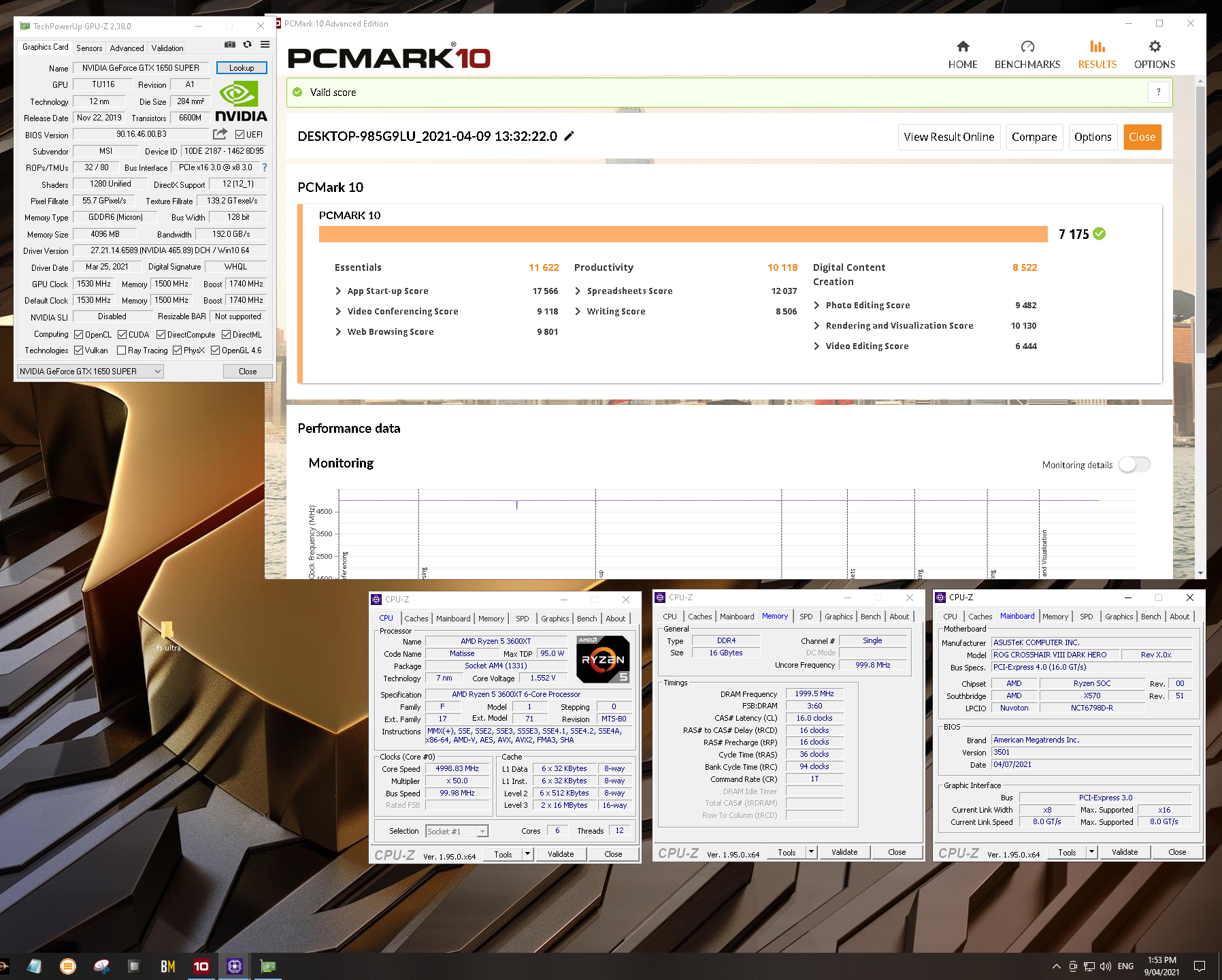Open notification center icon
Viewport: 1222px width, 980px height.
(x=1200, y=966)
